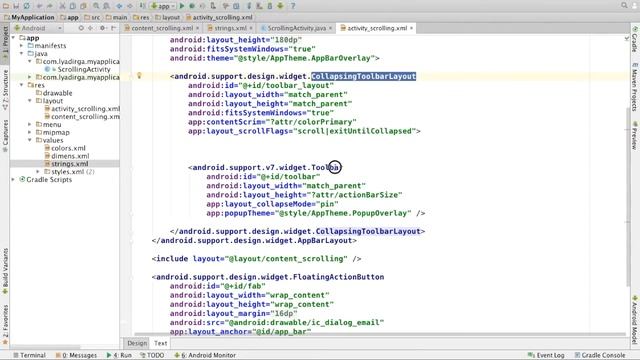Viewport: 640px width, 360px height.
Task: Navigate Back using the blue arrow icon
Action: click(119, 6)
